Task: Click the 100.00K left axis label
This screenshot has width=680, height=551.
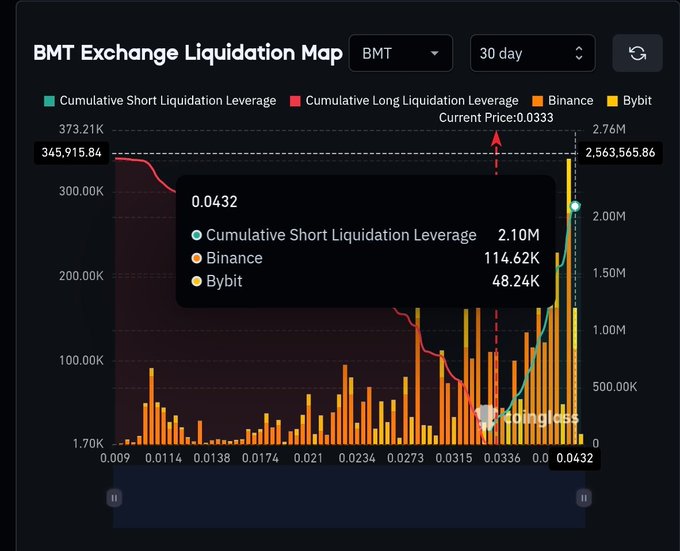Action: point(82,360)
